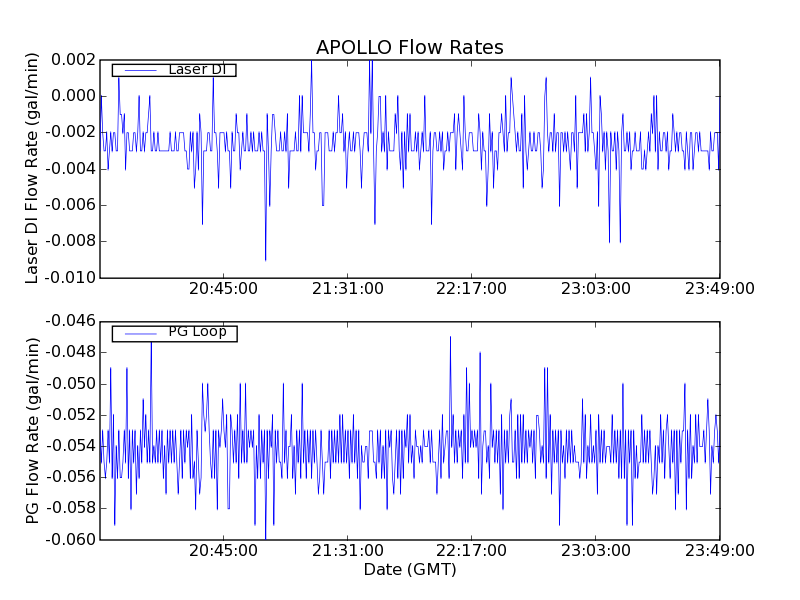Click the -0.054 y-axis tick label
Image resolution: width=800 pixels, height=600 pixels.
[70, 446]
